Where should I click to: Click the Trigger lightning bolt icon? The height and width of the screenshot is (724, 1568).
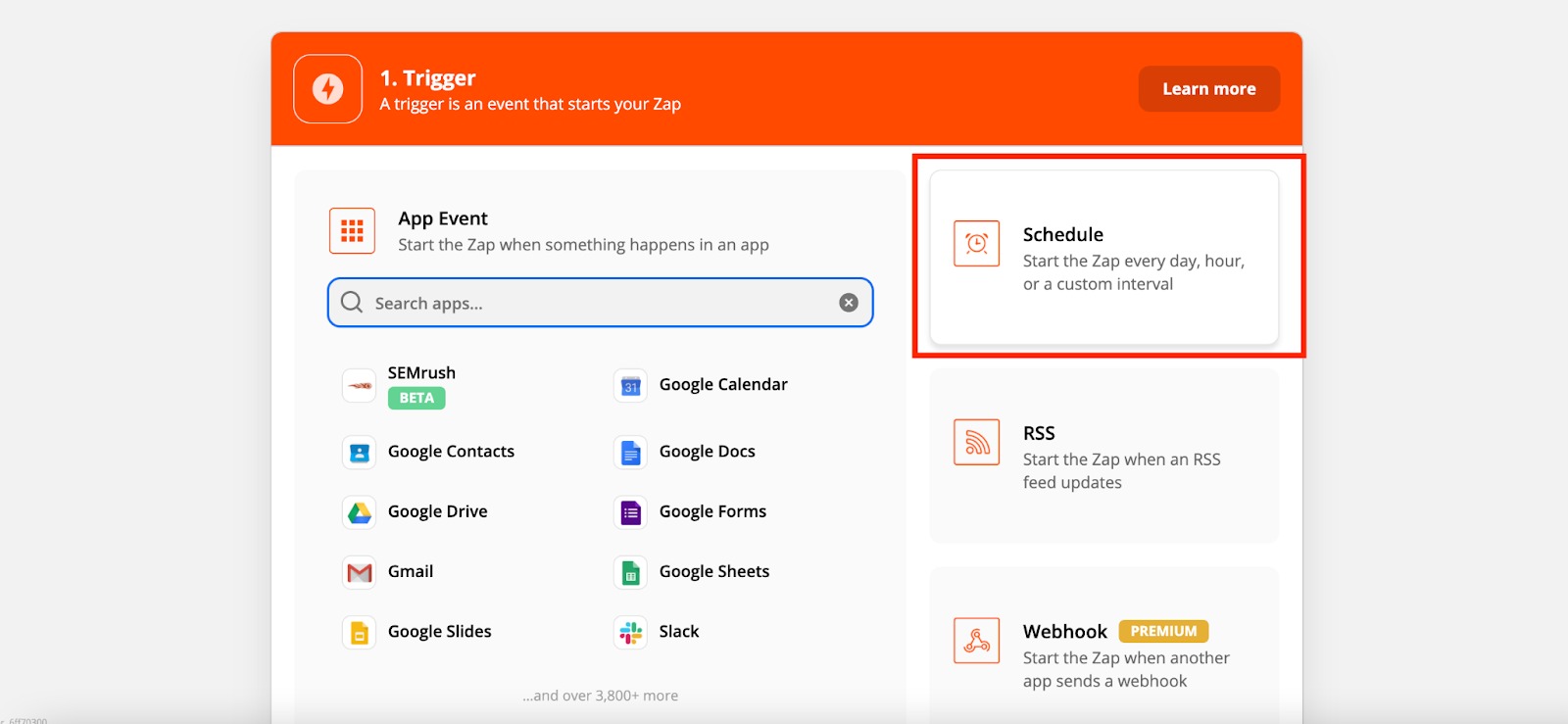coord(327,89)
